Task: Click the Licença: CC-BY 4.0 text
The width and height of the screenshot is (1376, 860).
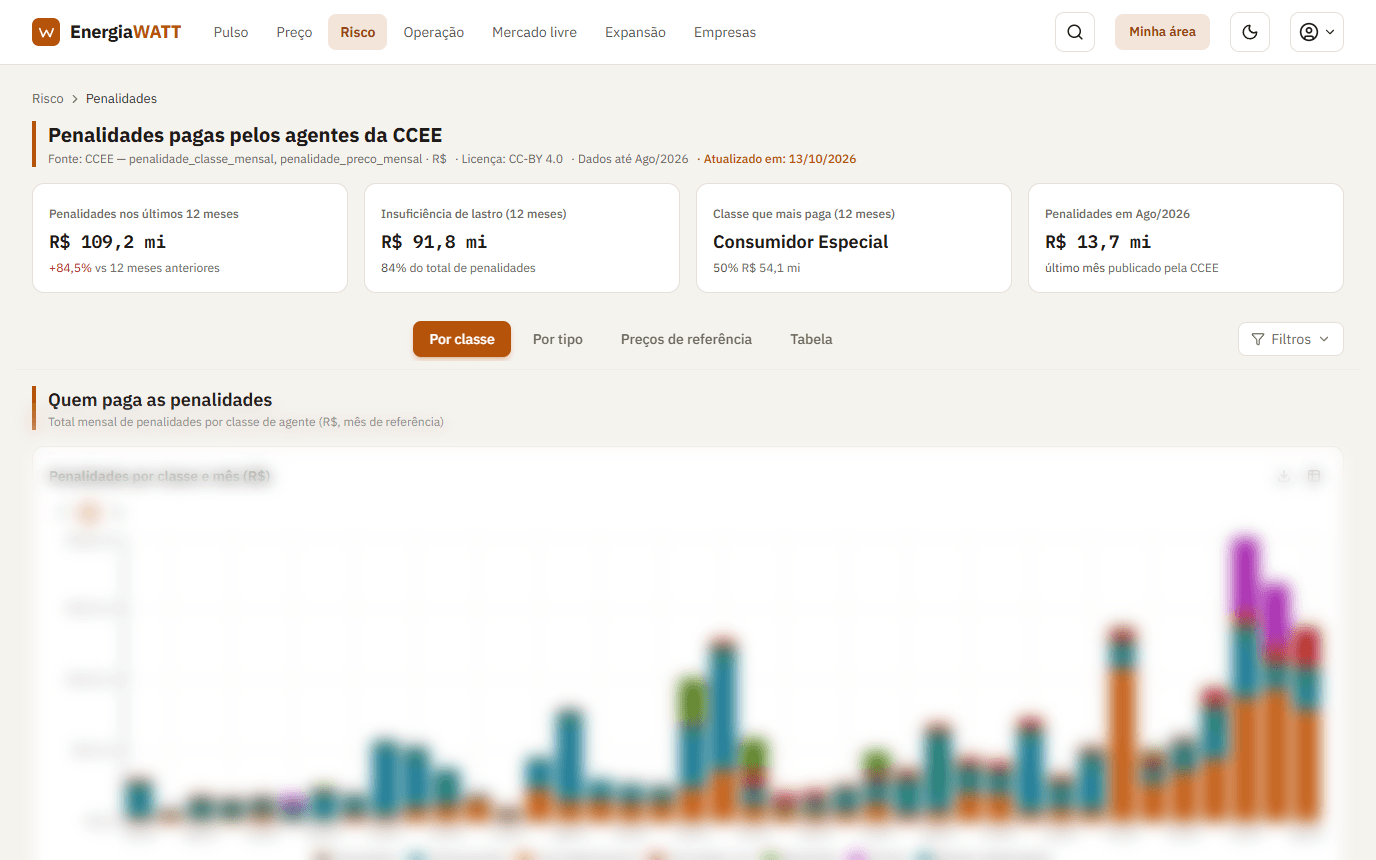Action: click(x=512, y=159)
